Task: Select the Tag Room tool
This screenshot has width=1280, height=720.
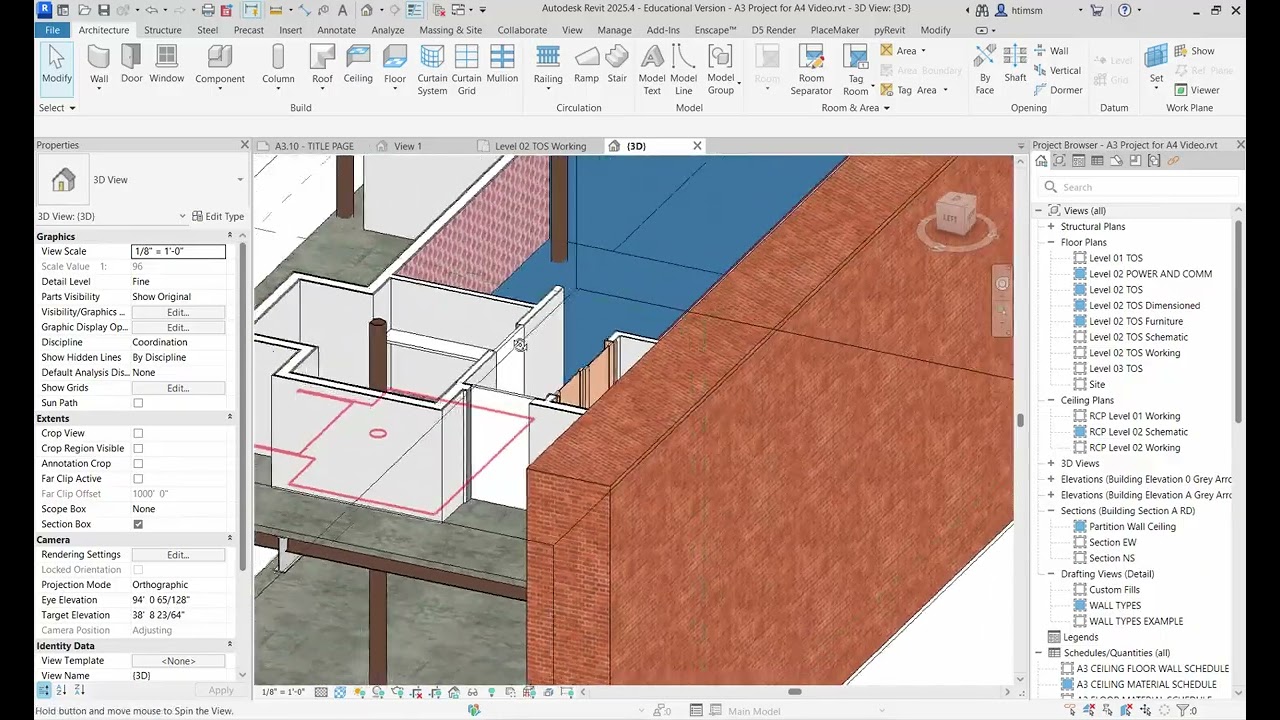Action: coord(856,70)
